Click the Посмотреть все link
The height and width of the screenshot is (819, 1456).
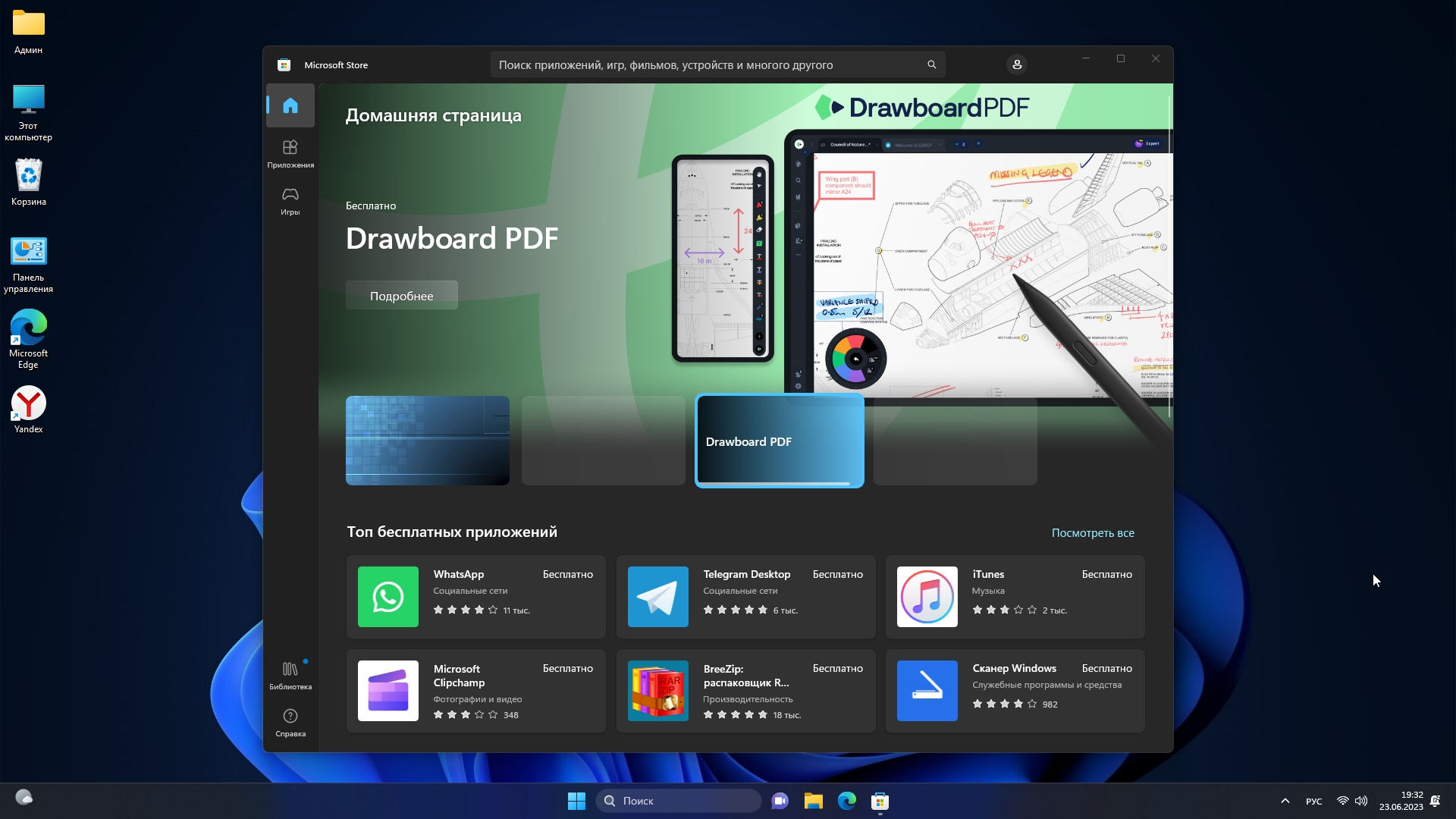1092,533
